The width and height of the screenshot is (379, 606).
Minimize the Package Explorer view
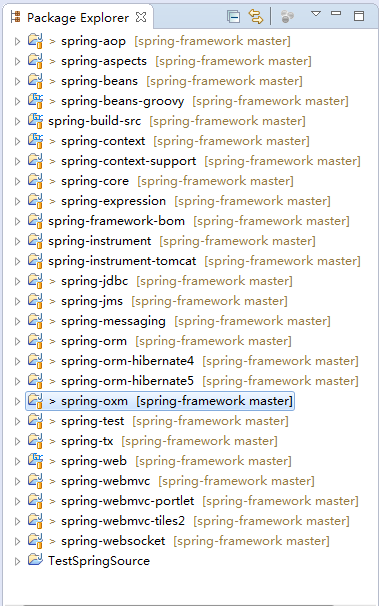pos(336,14)
